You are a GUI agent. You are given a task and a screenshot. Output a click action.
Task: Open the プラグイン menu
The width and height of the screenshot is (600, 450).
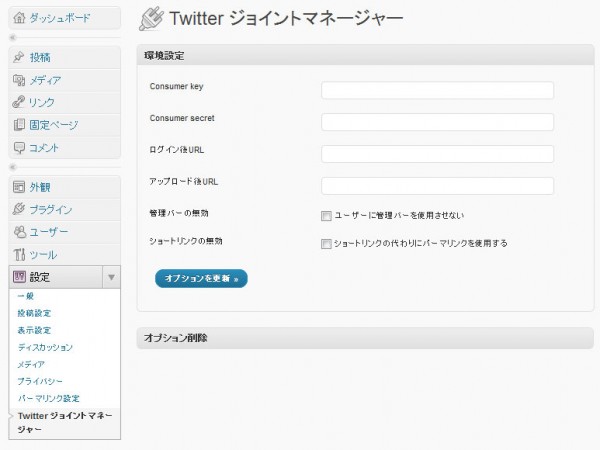pyautogui.click(x=51, y=210)
